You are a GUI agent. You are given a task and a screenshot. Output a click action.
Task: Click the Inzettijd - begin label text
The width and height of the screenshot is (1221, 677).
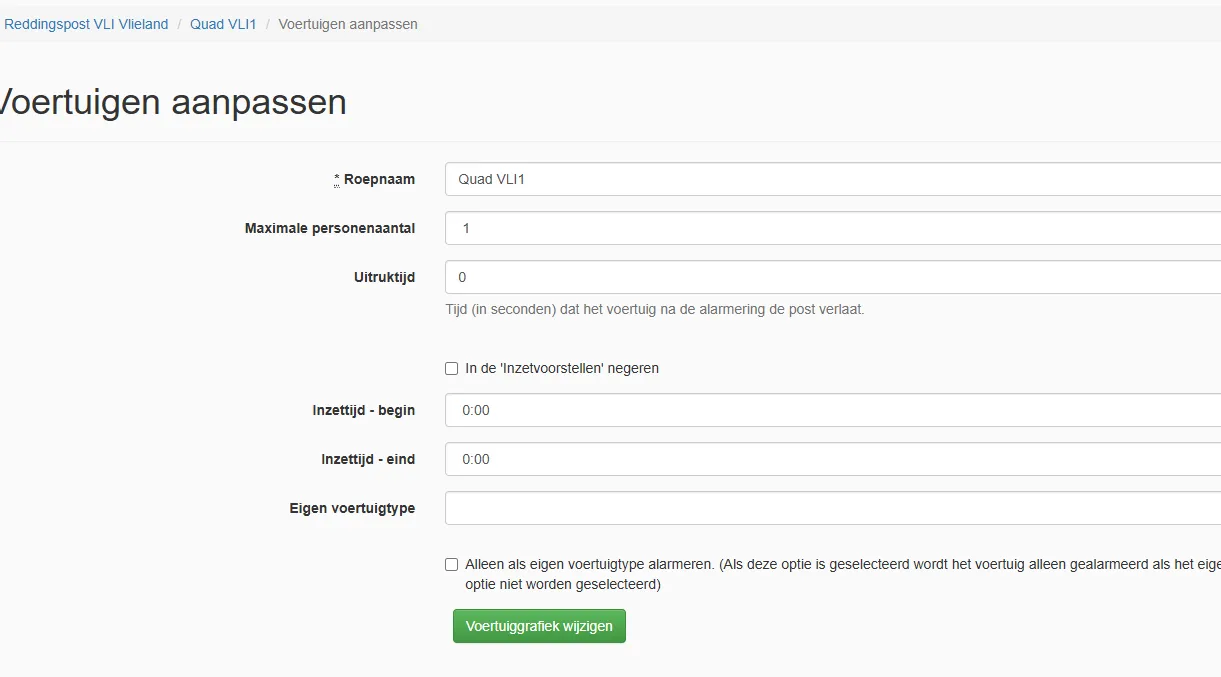[x=364, y=410]
